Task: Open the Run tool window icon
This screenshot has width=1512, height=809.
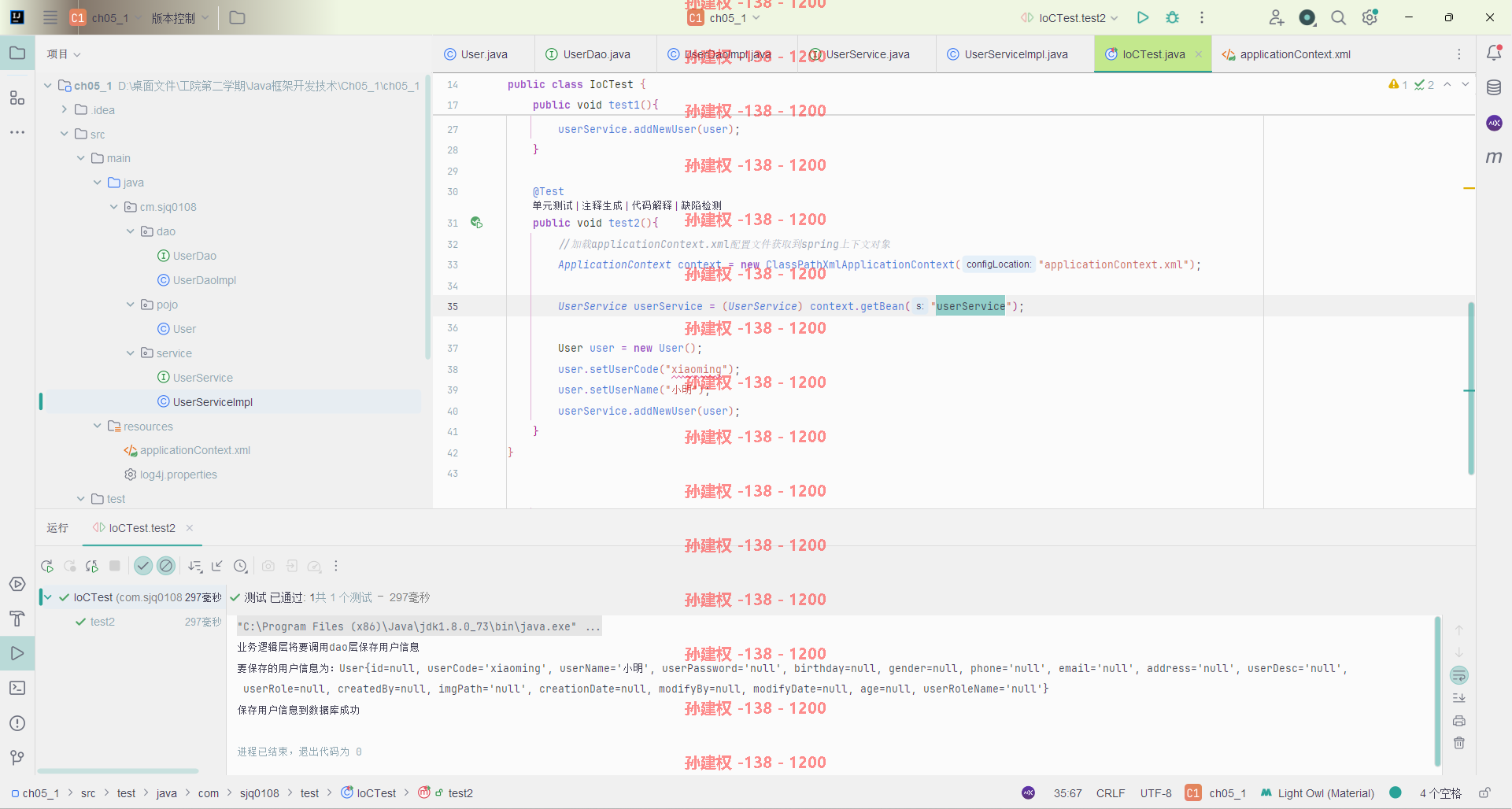Action: tap(17, 653)
